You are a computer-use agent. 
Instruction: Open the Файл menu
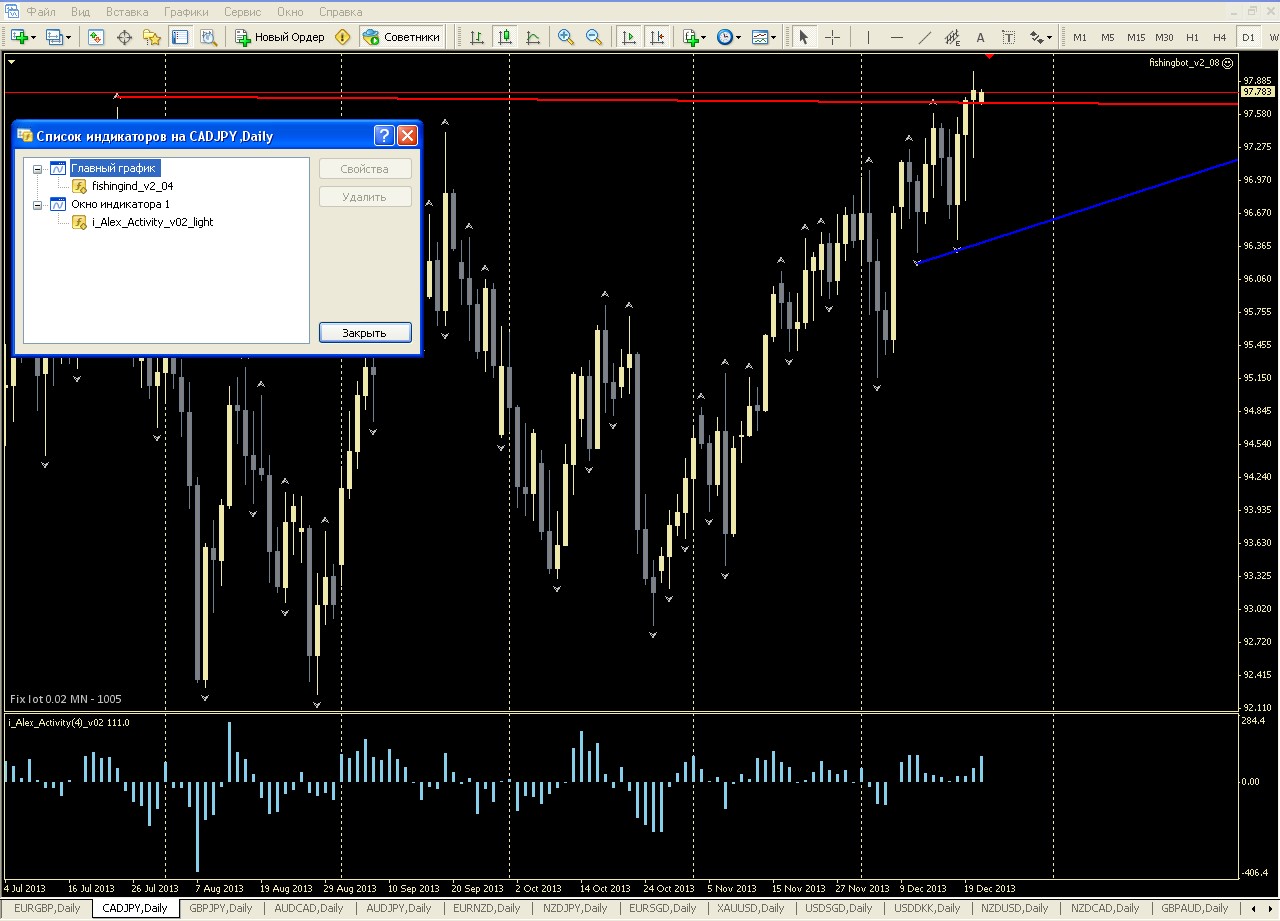41,12
